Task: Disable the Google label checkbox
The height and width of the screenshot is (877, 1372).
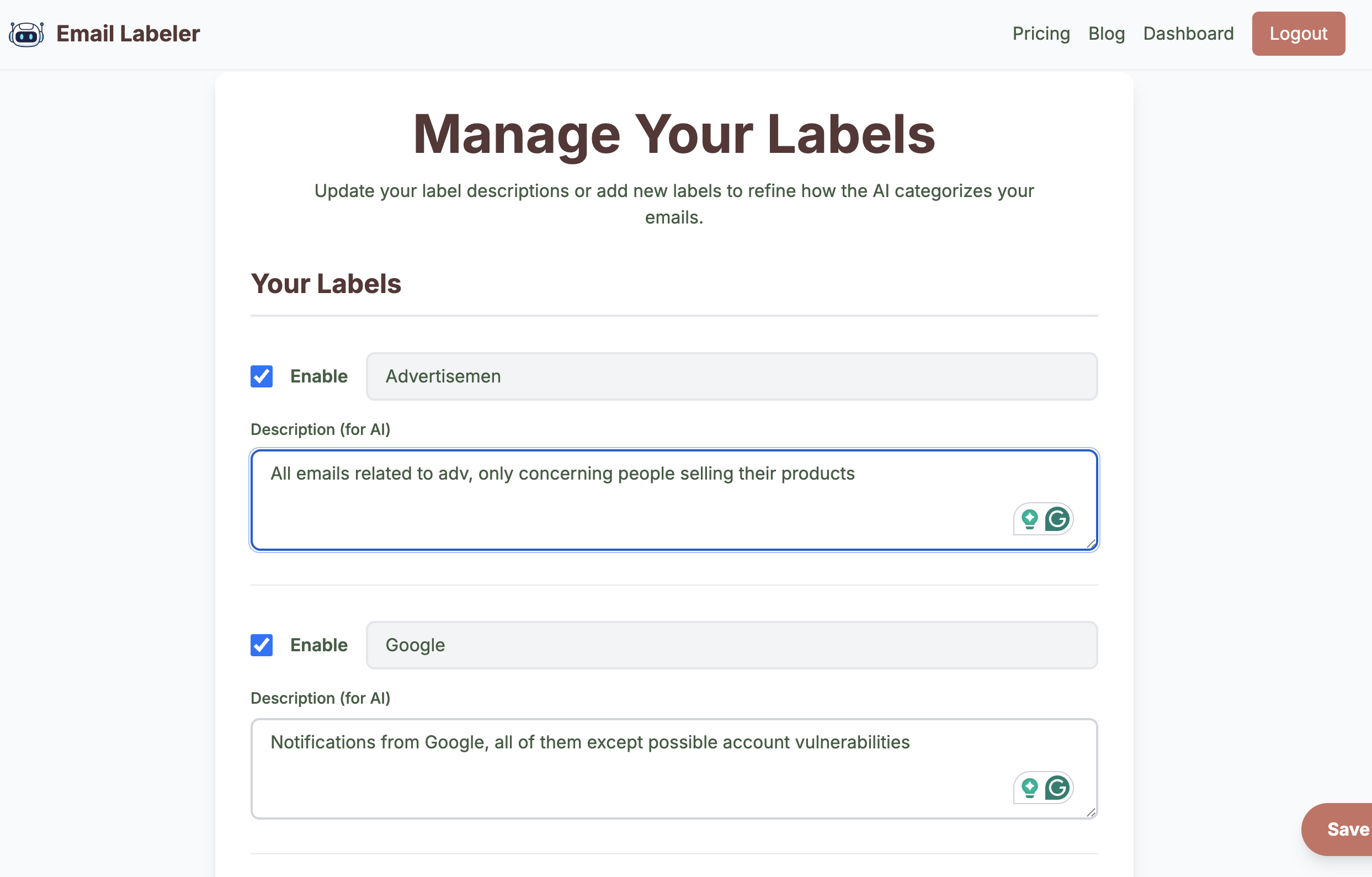Action: click(x=262, y=645)
